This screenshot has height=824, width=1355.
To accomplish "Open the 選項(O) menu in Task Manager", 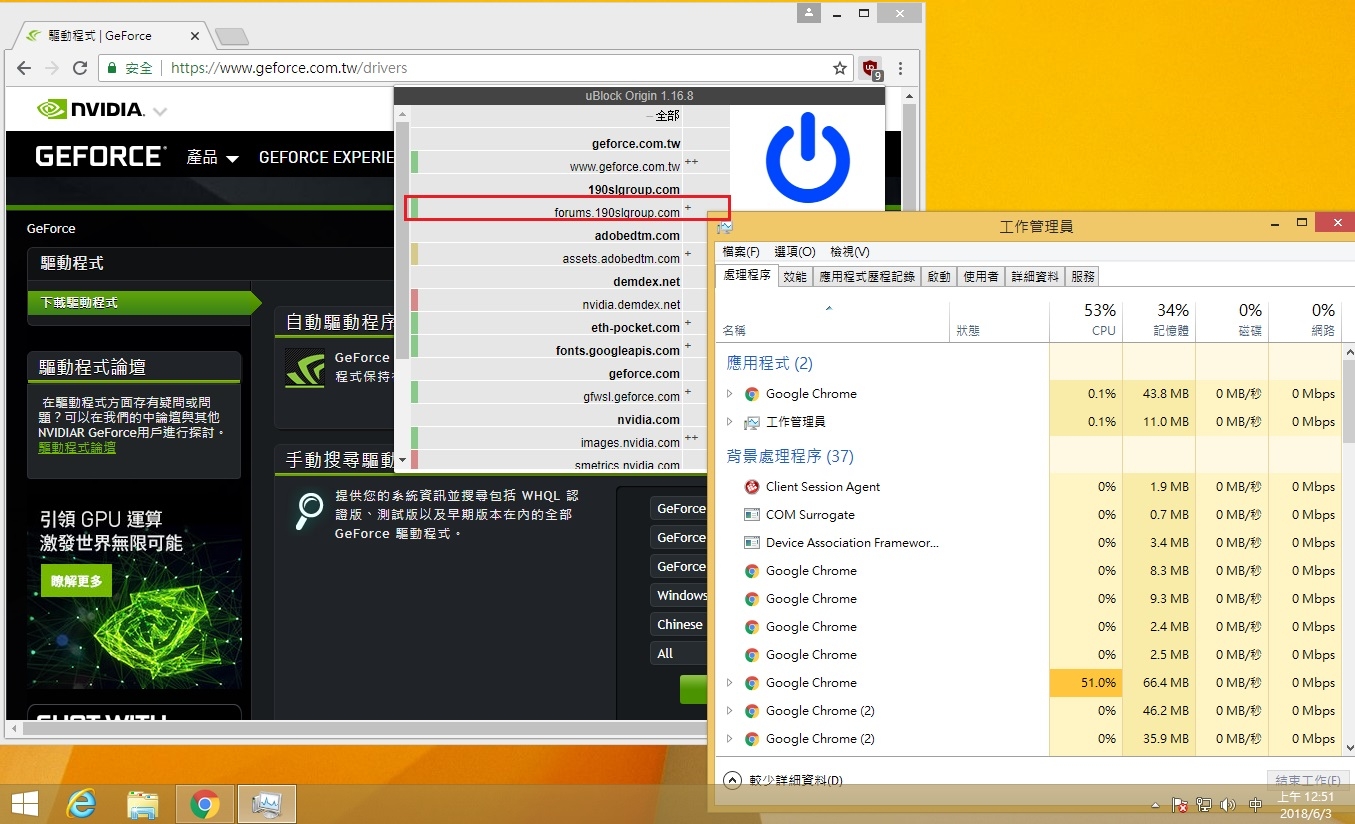I will coord(795,252).
